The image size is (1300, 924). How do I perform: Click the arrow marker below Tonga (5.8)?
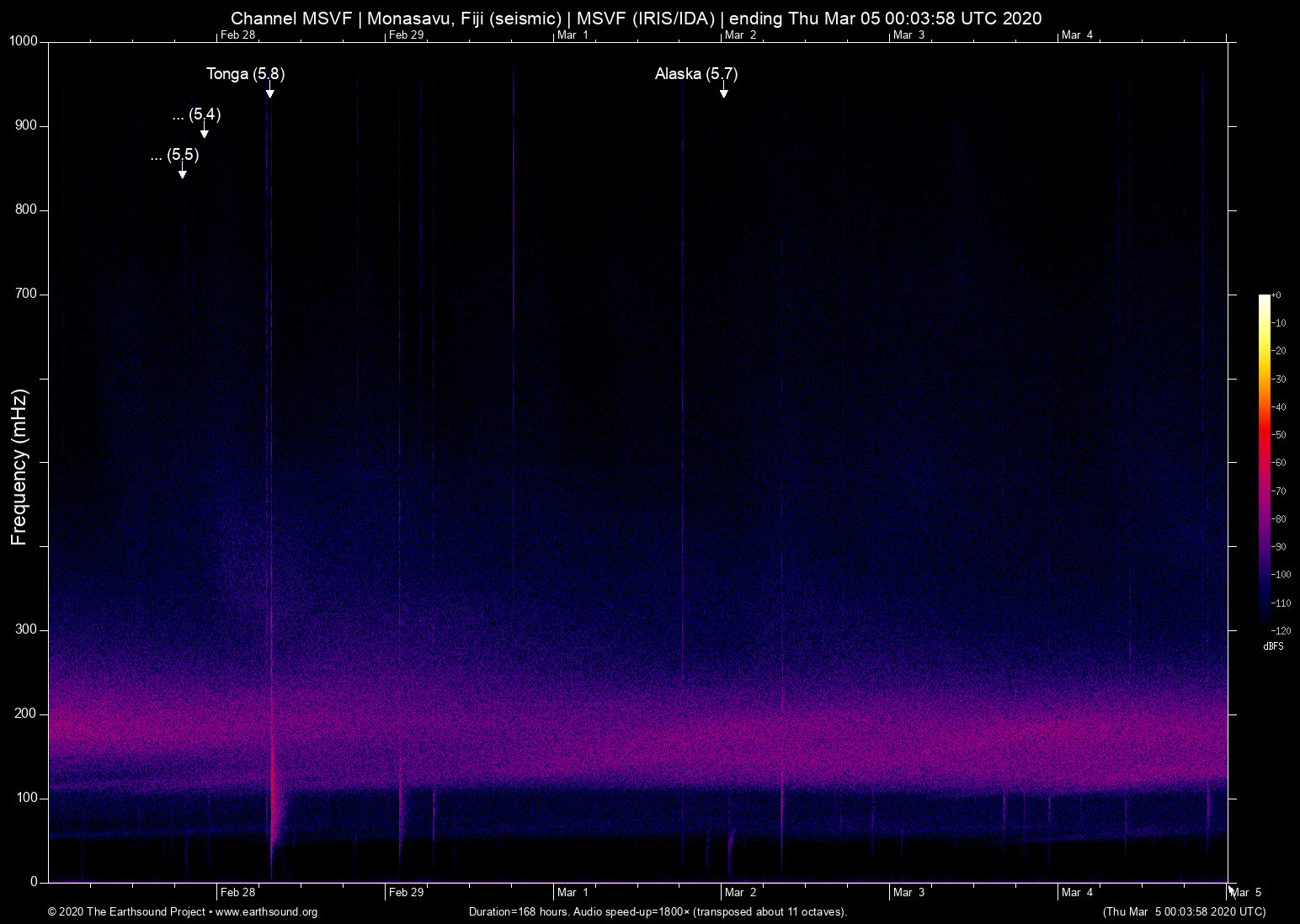coord(269,92)
